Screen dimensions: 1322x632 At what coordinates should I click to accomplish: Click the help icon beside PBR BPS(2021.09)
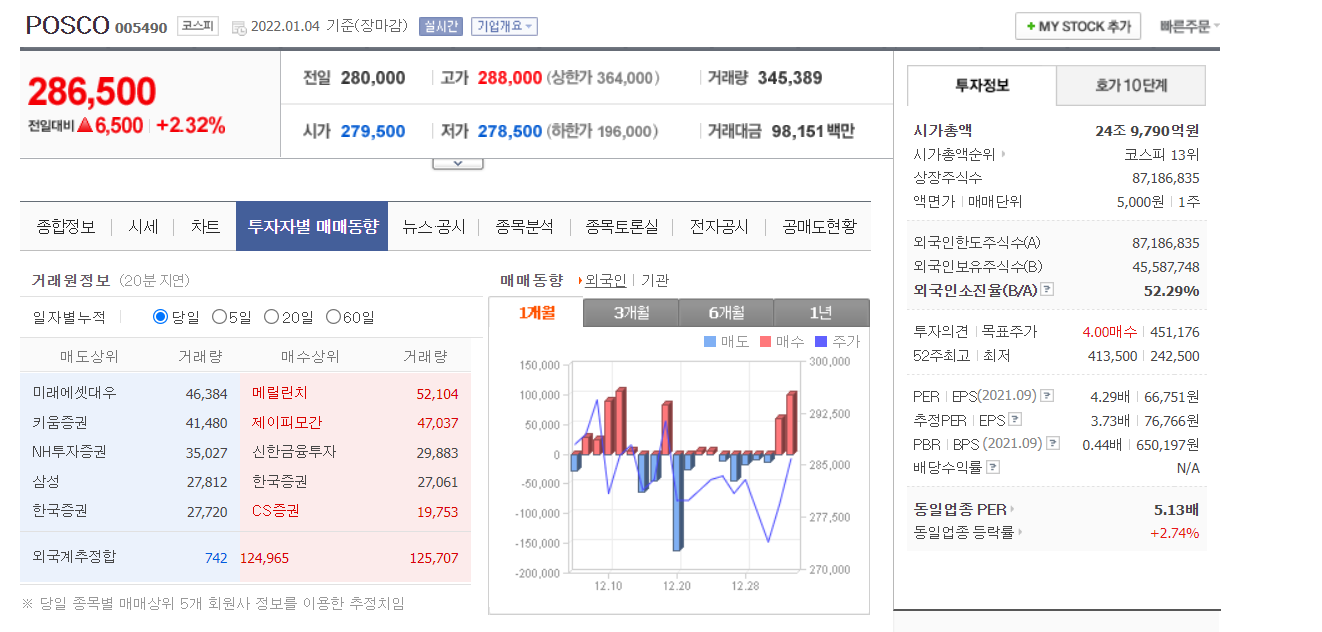[x=1053, y=444]
